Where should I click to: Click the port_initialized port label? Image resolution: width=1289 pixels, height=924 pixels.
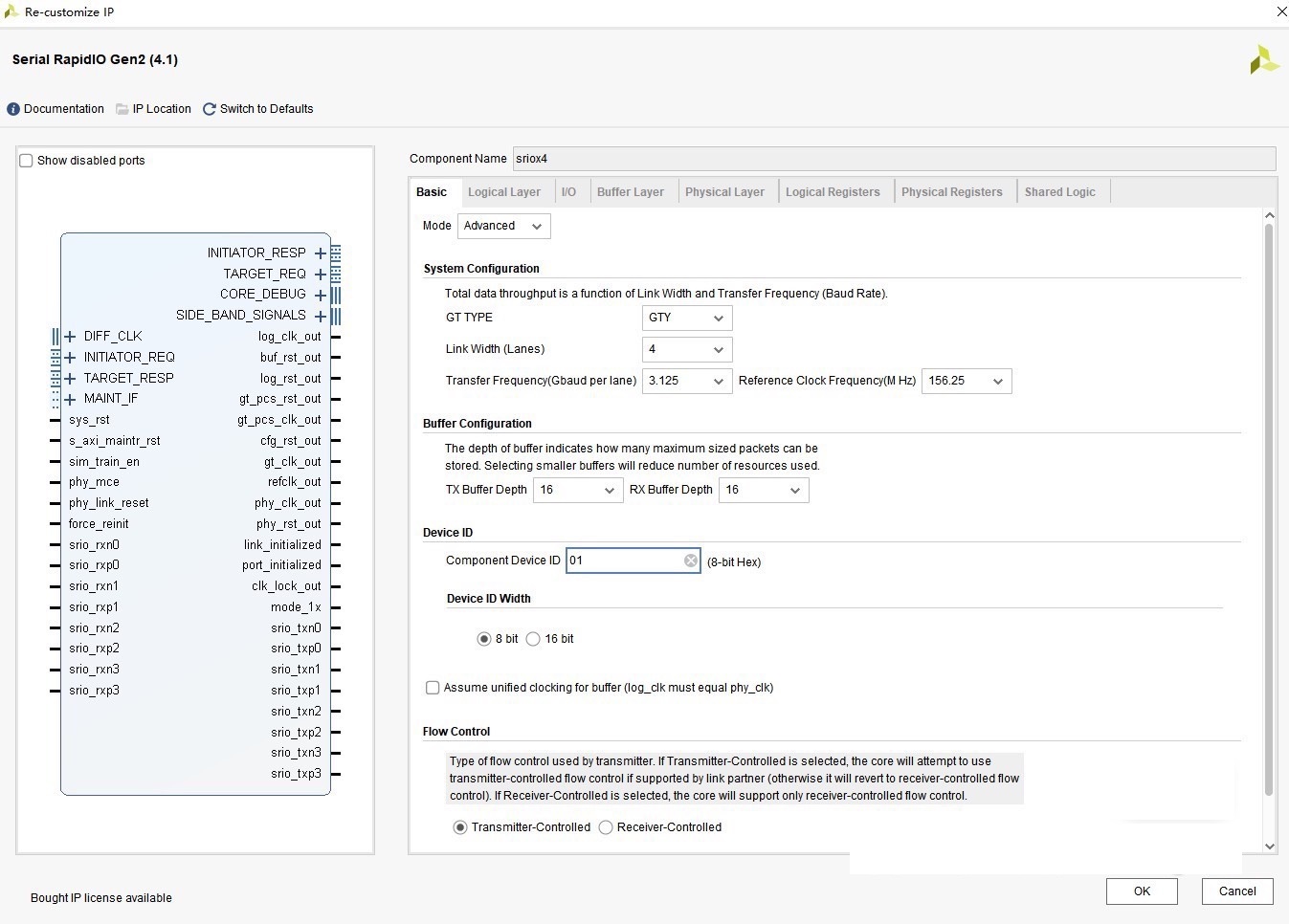click(x=281, y=565)
